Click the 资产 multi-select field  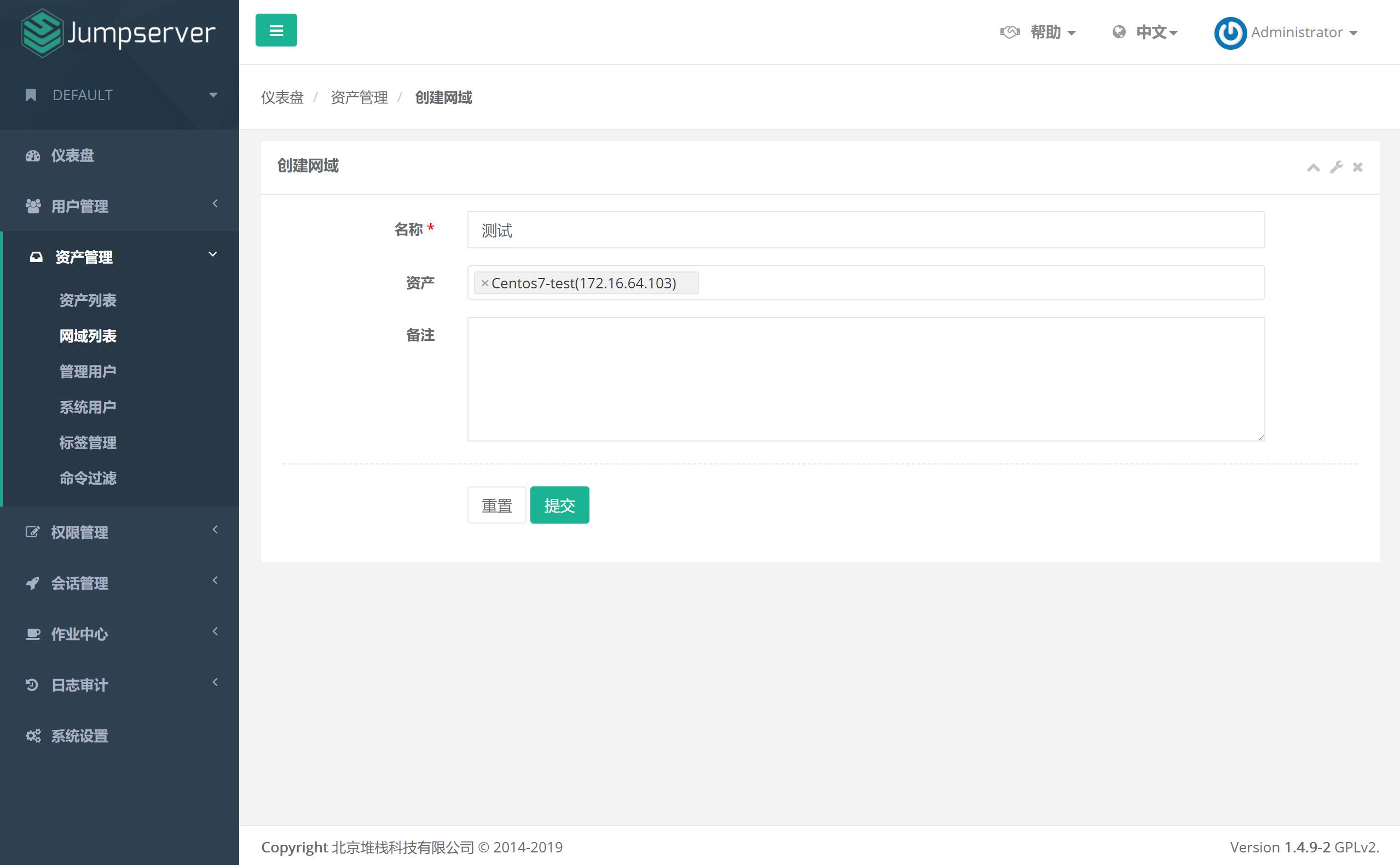pos(866,283)
